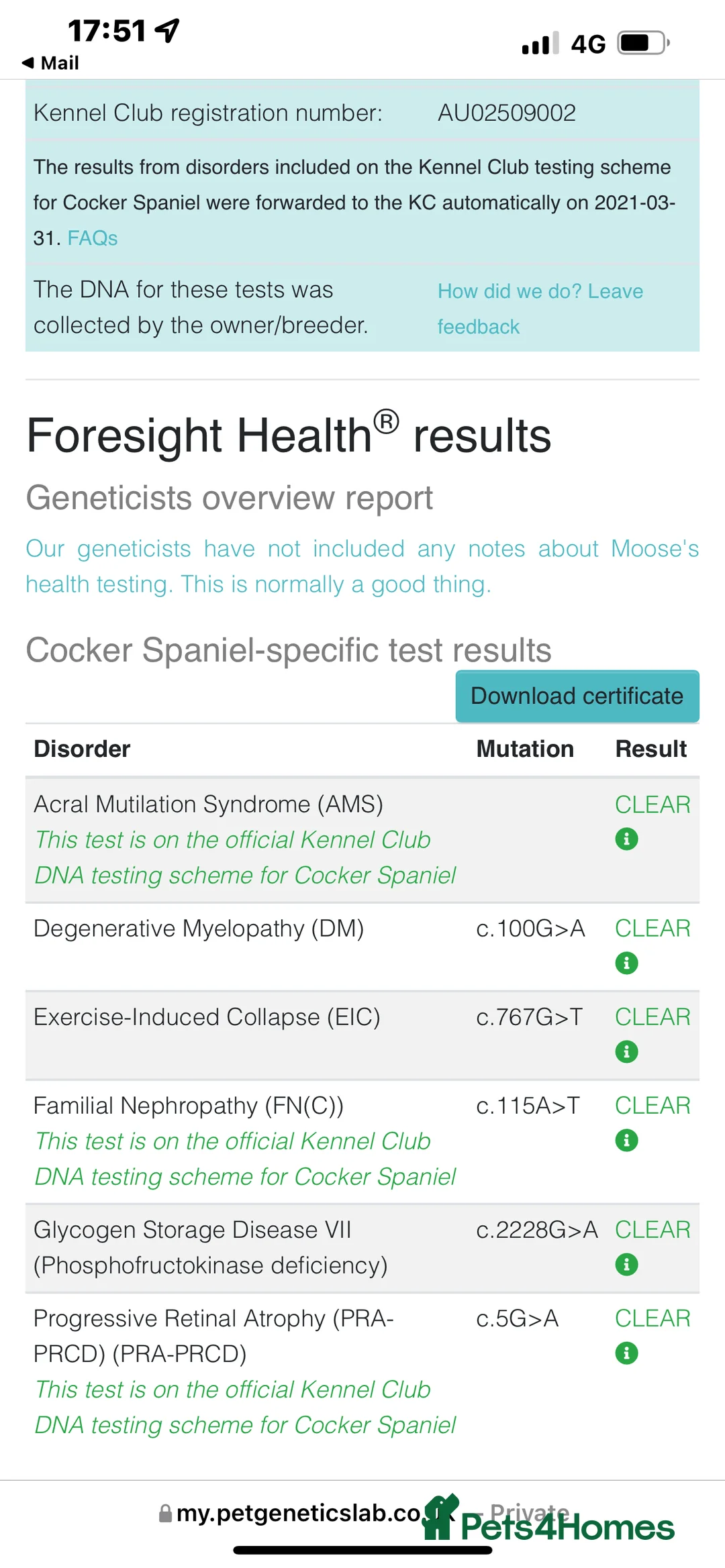Go back to Mail app

pos(50,63)
